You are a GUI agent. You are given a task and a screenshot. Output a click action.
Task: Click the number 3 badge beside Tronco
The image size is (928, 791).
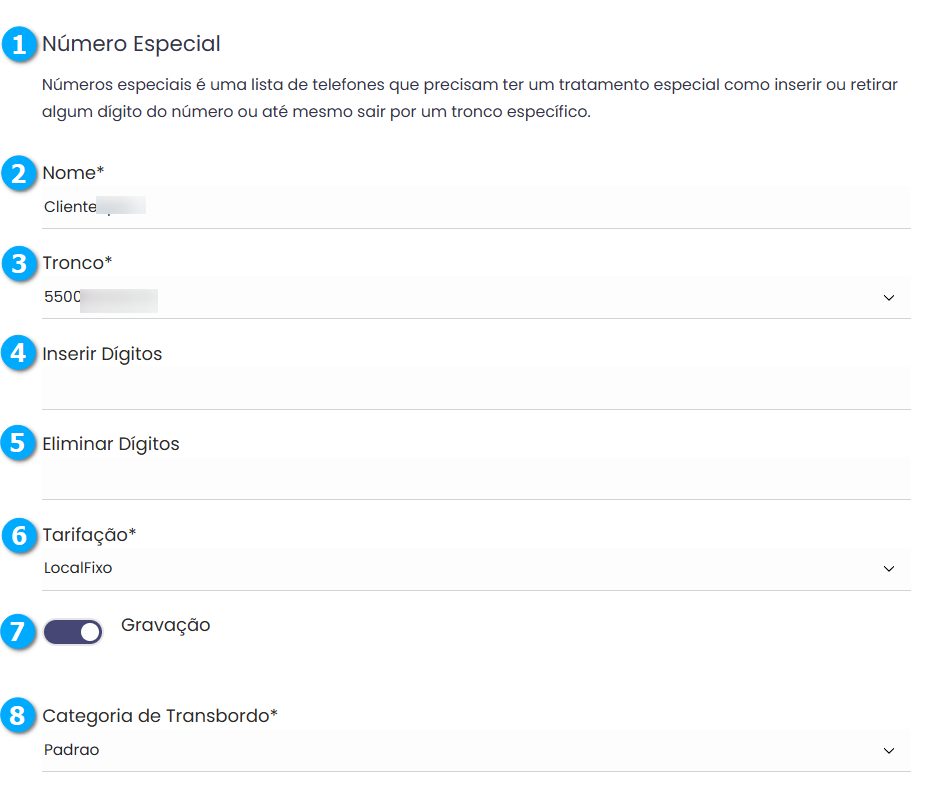18,264
